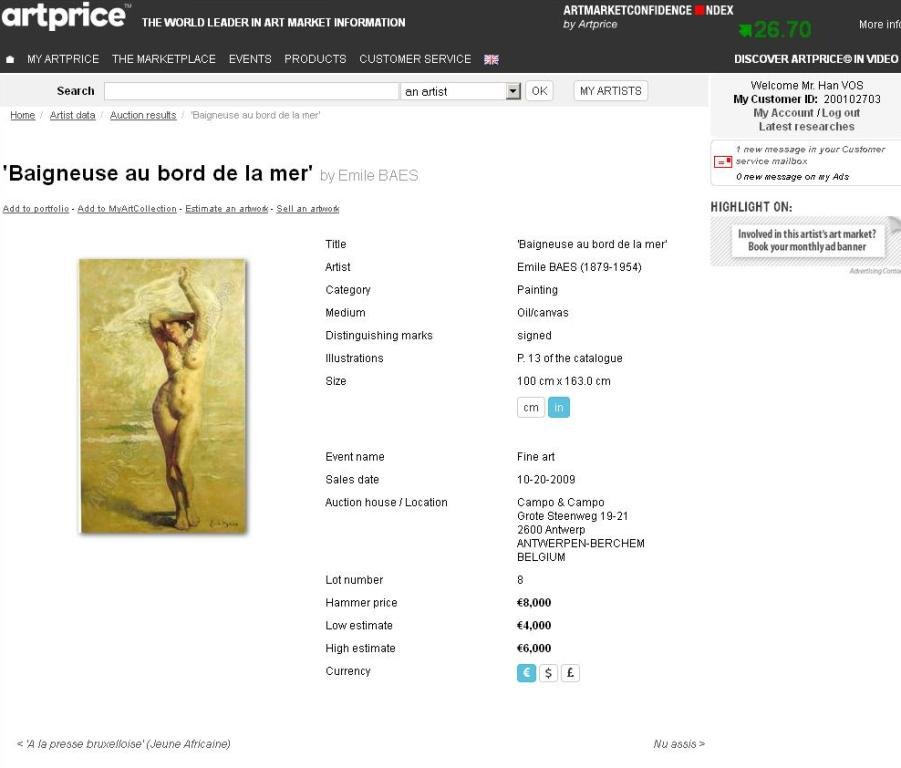Open the PRODUCTS menu
The width and height of the screenshot is (901, 768).
click(x=315, y=59)
